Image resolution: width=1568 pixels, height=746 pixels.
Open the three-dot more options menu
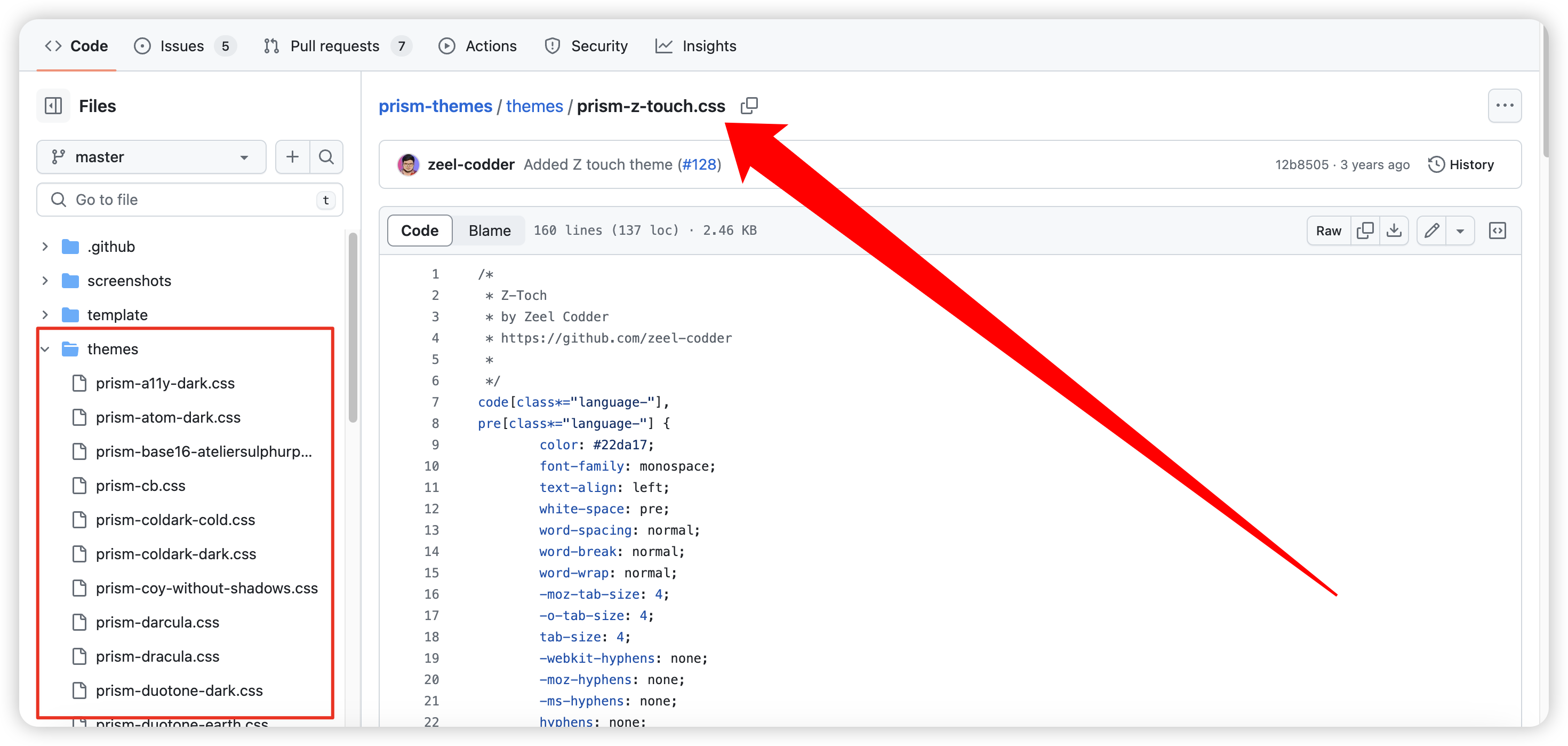click(x=1504, y=106)
